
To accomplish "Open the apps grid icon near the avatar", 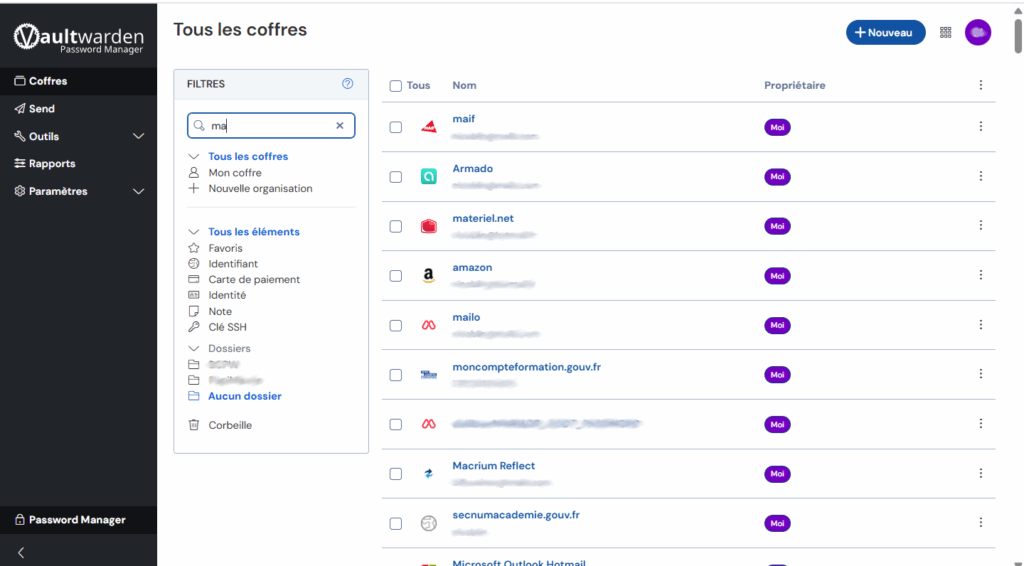I will pyautogui.click(x=946, y=33).
